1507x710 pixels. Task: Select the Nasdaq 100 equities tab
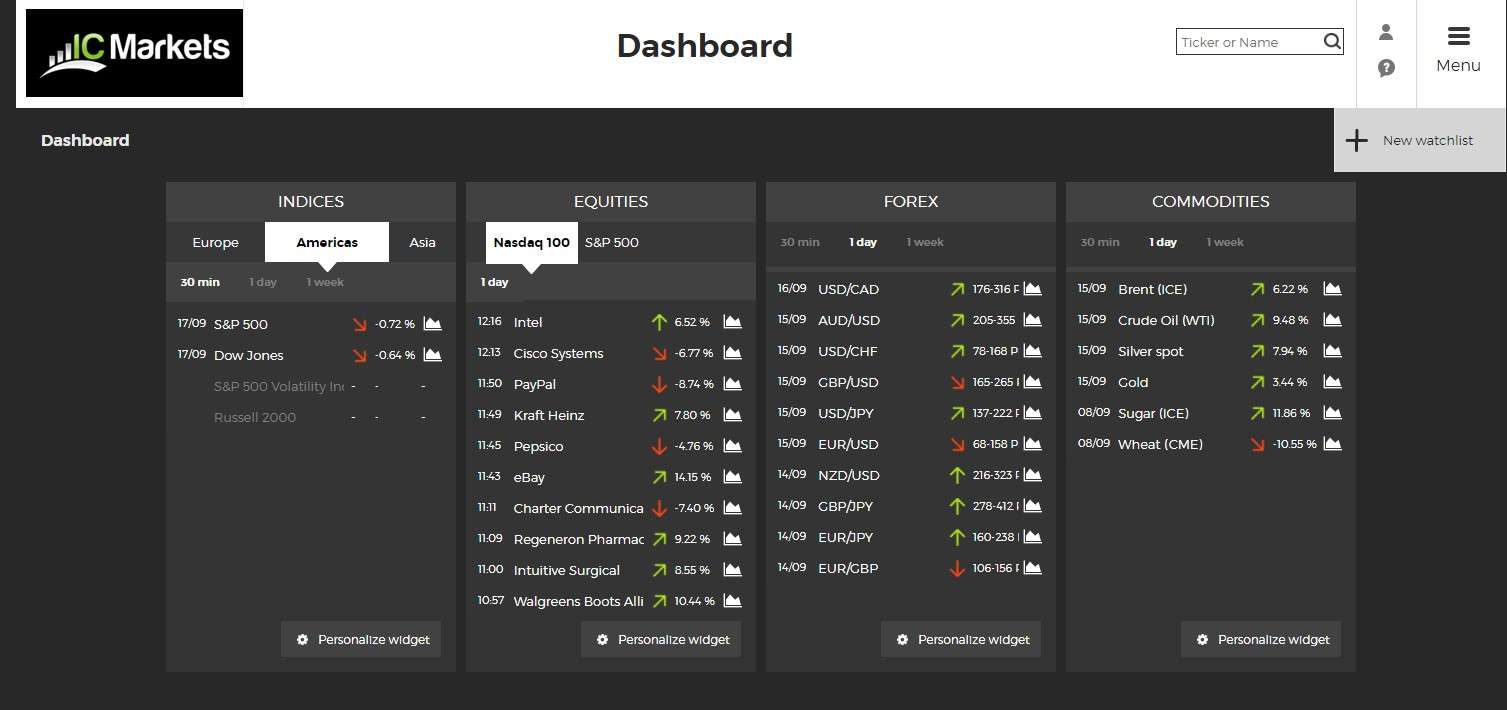[x=531, y=242]
